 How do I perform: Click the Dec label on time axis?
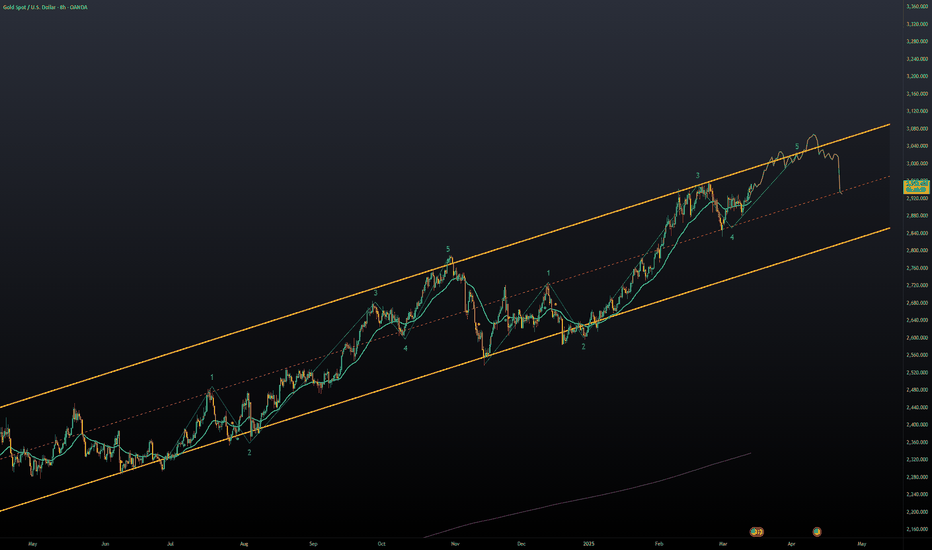[521, 544]
